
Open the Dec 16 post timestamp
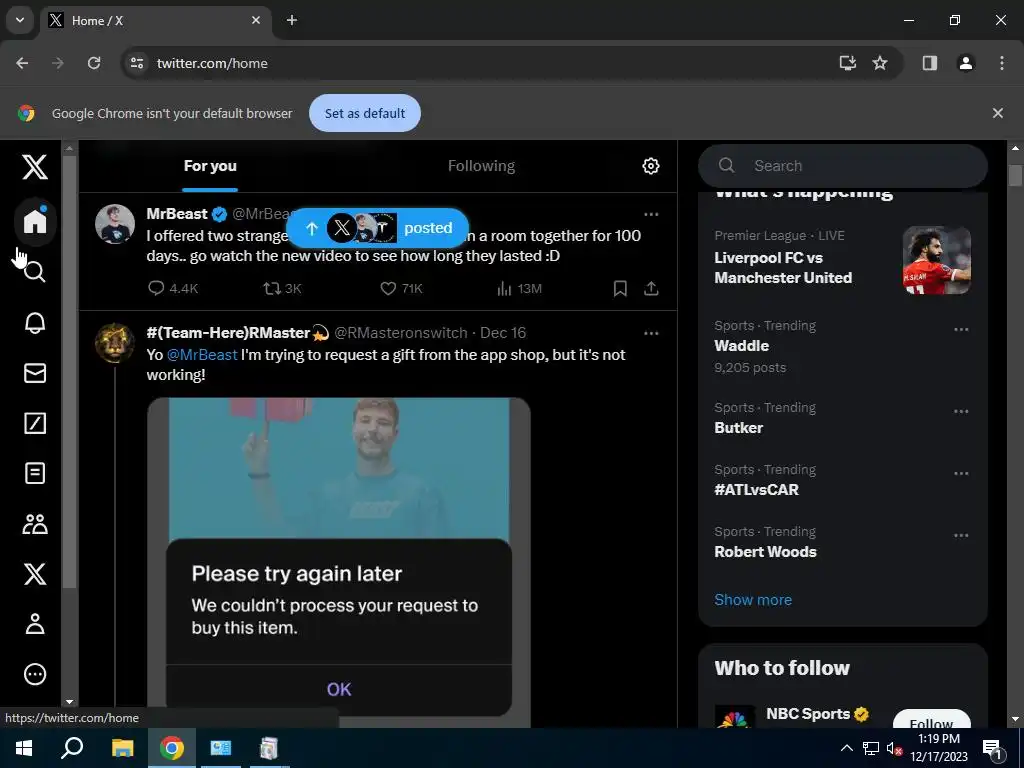coord(503,333)
